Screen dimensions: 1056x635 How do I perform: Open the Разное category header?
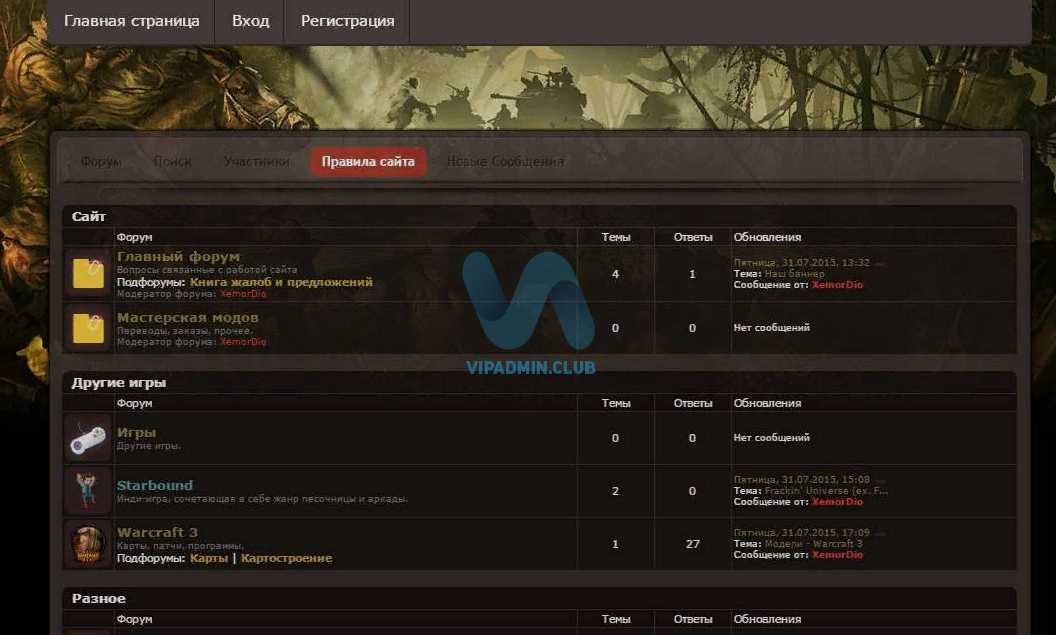98,599
